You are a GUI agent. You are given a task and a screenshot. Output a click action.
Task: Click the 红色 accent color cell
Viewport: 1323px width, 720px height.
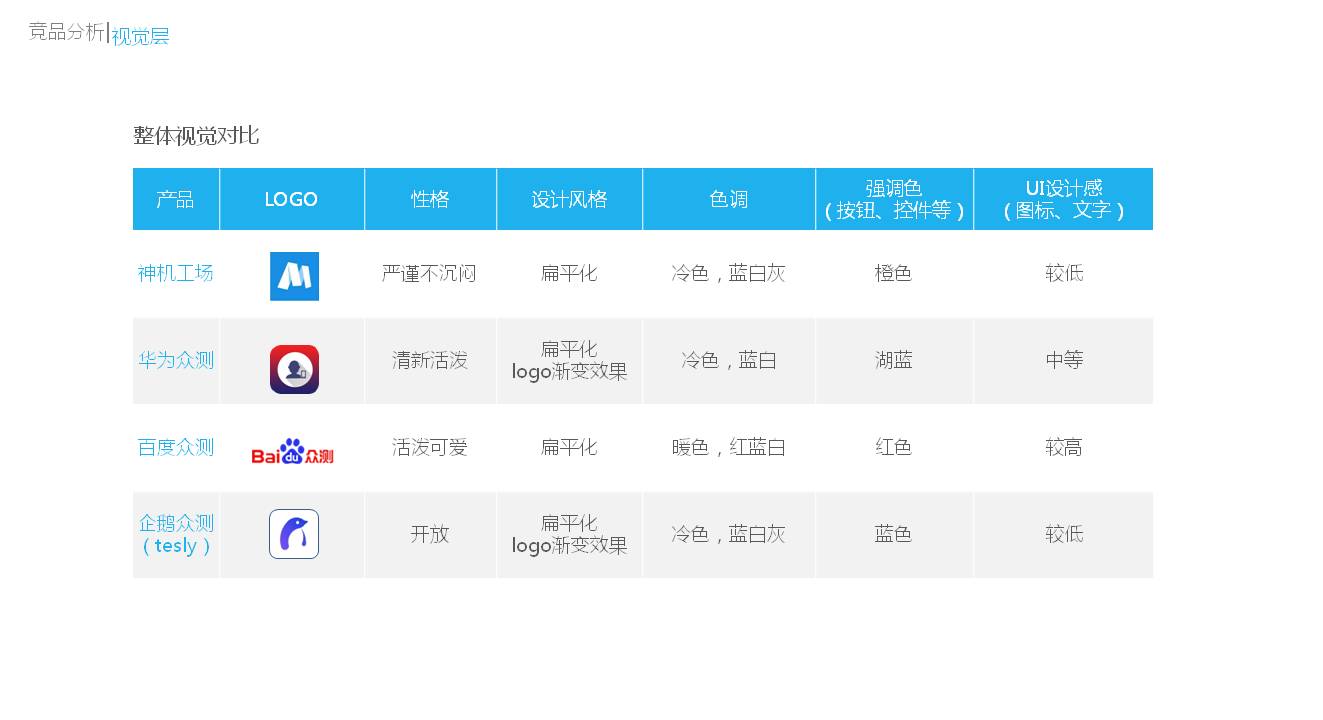(x=894, y=447)
